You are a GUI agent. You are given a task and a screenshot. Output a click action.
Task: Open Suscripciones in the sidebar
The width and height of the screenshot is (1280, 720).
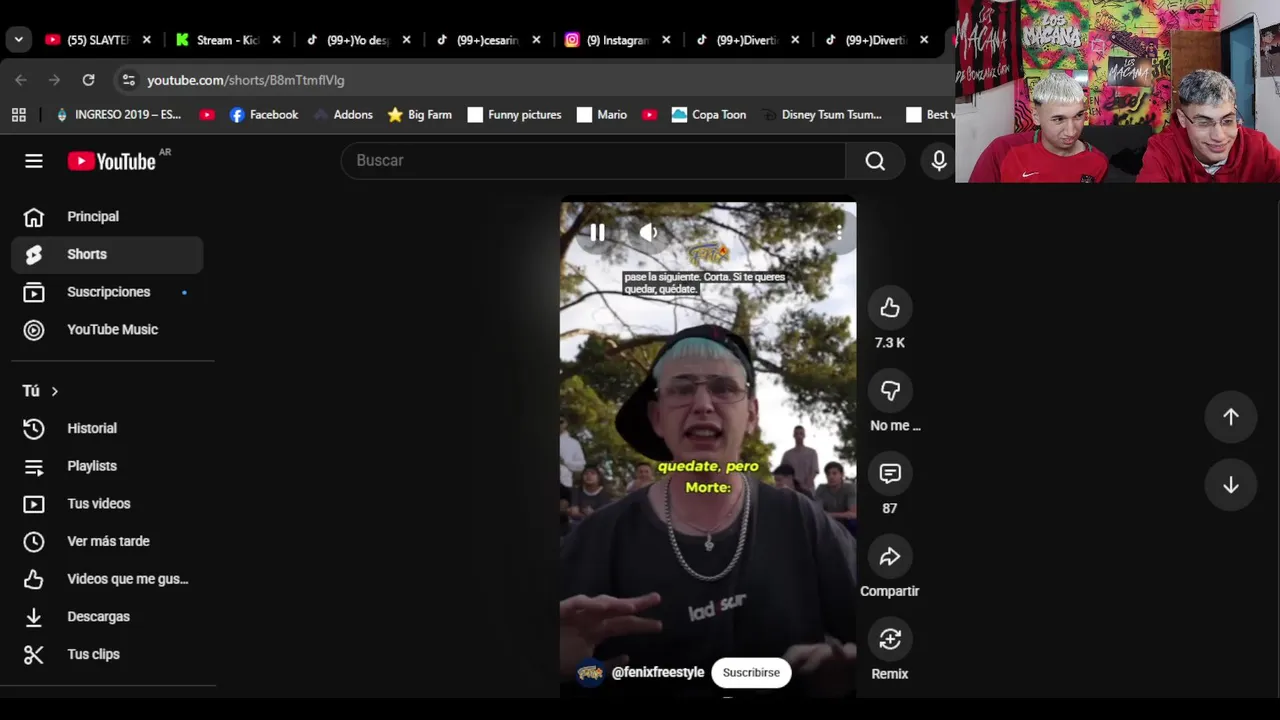[107, 292]
